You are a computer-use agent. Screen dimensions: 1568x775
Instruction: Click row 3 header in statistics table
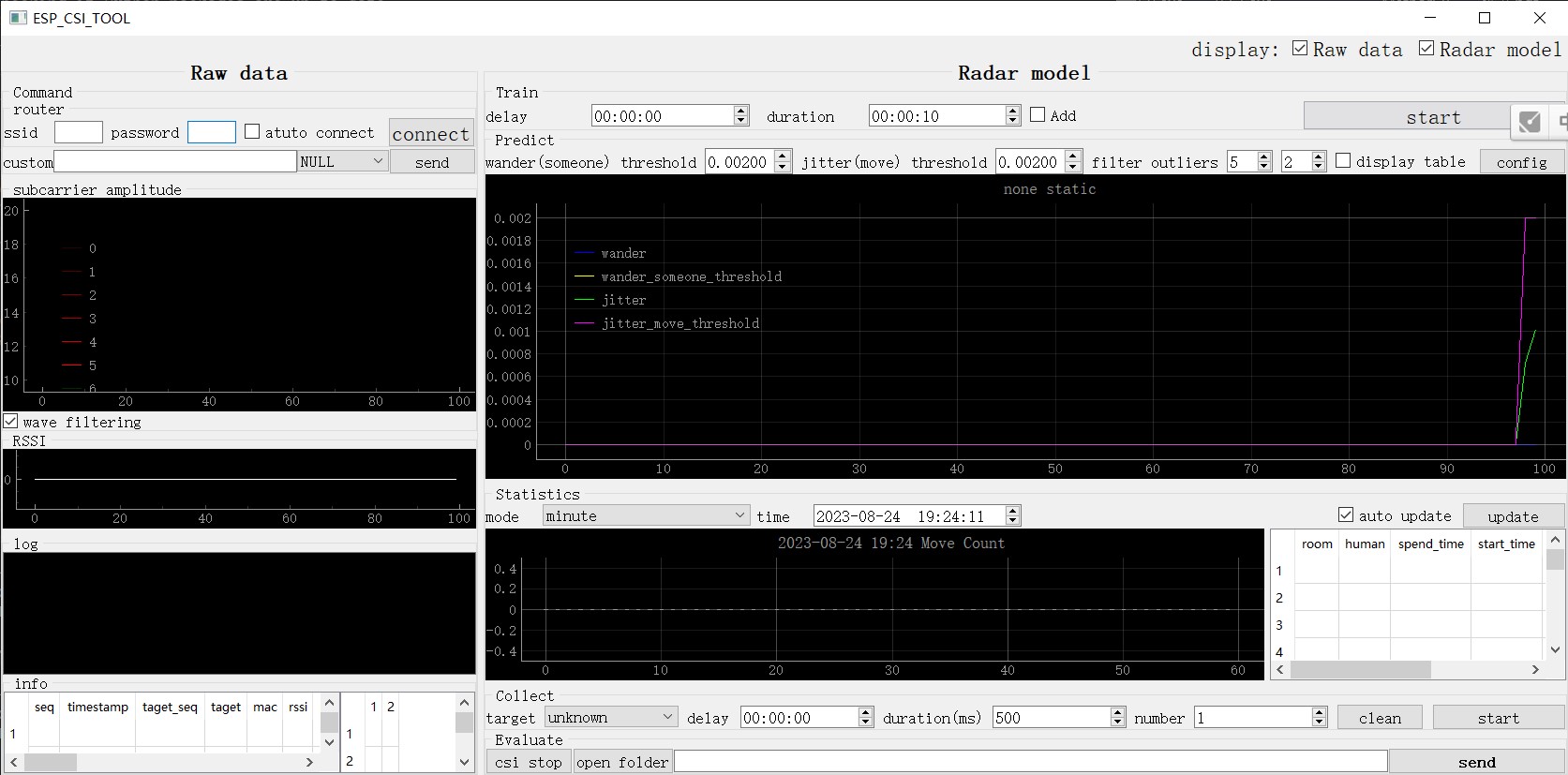1279,624
